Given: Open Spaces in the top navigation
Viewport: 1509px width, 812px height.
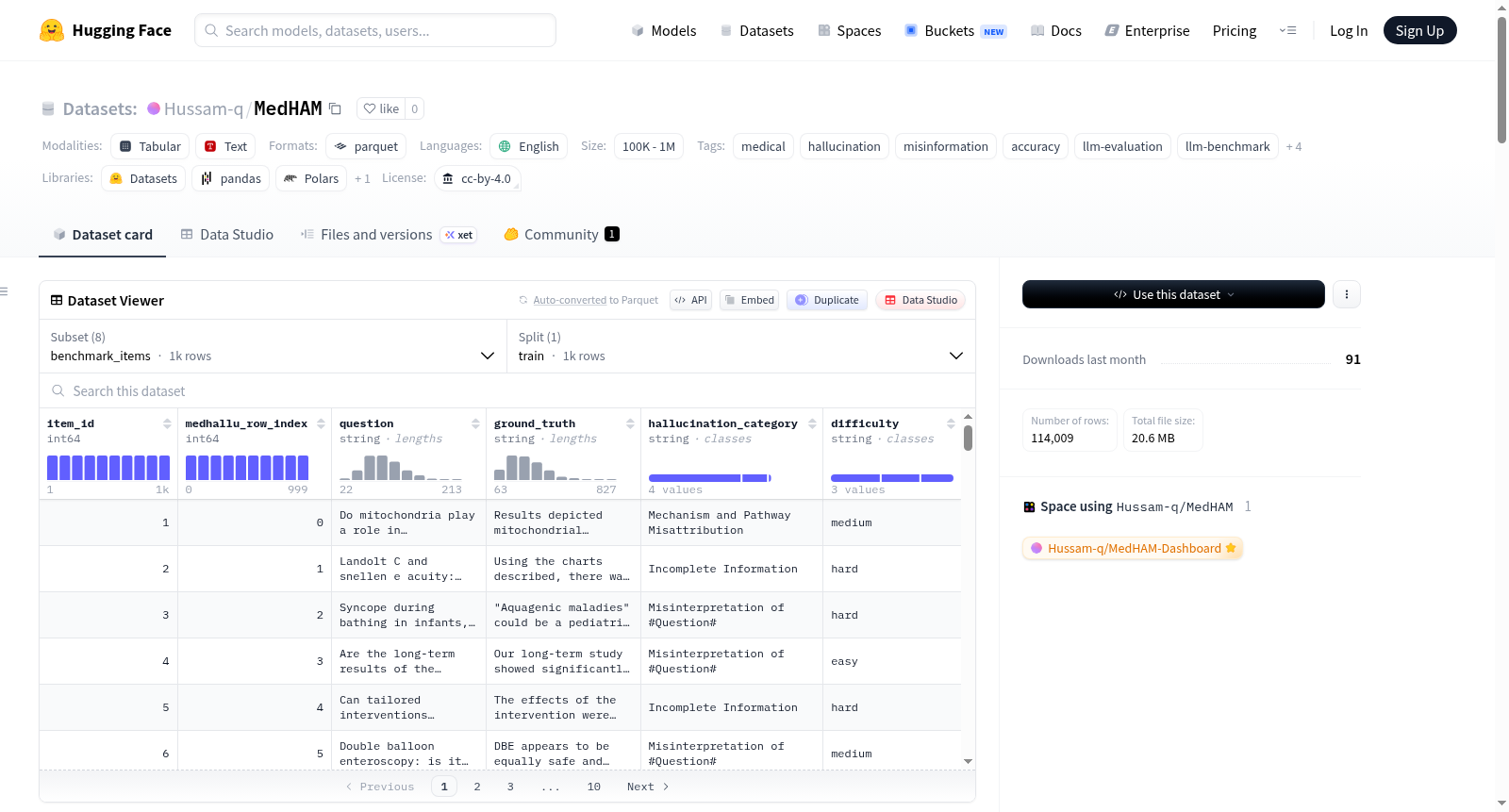Looking at the screenshot, I should point(850,30).
